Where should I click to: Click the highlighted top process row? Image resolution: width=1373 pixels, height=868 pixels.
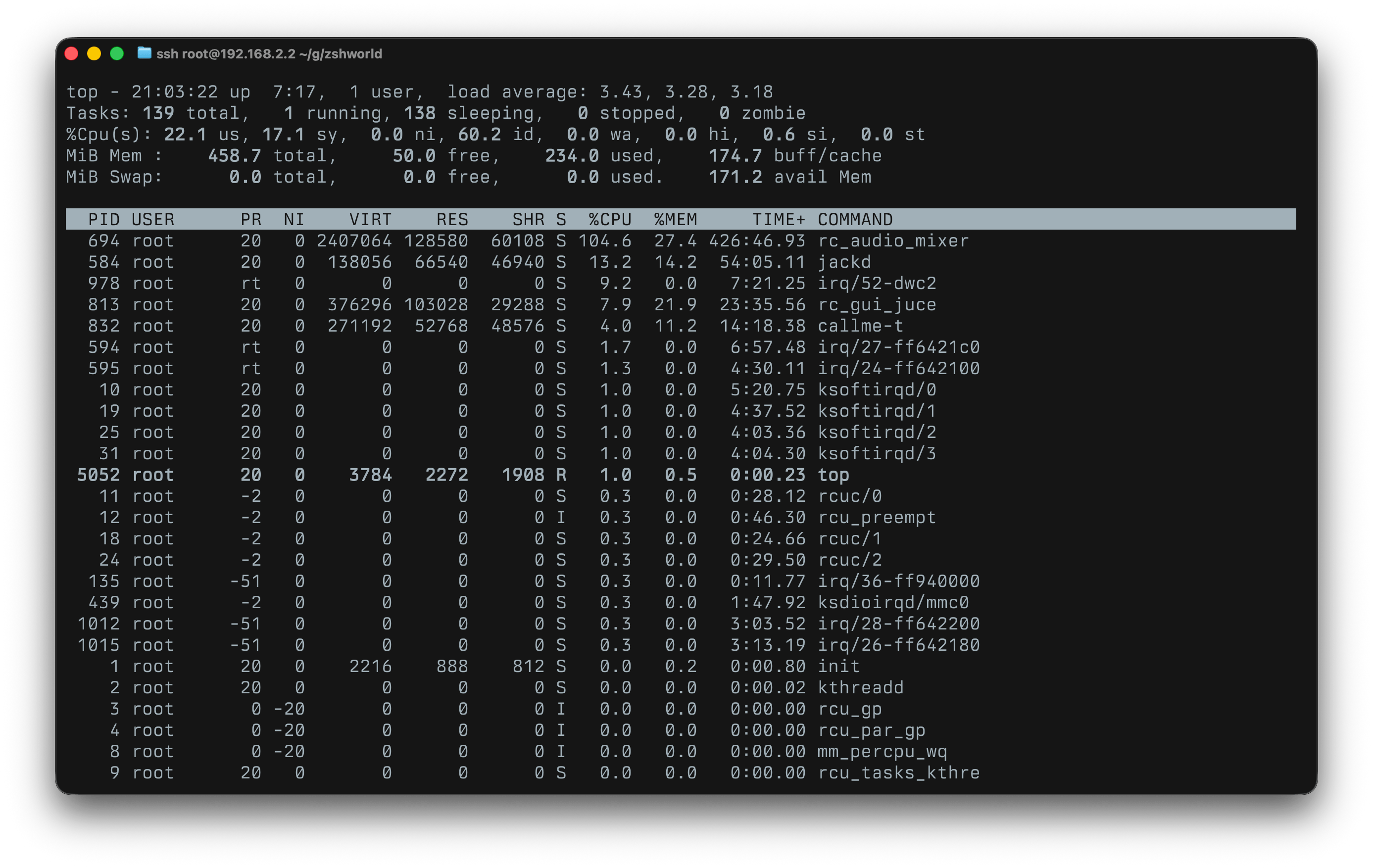coord(833,475)
